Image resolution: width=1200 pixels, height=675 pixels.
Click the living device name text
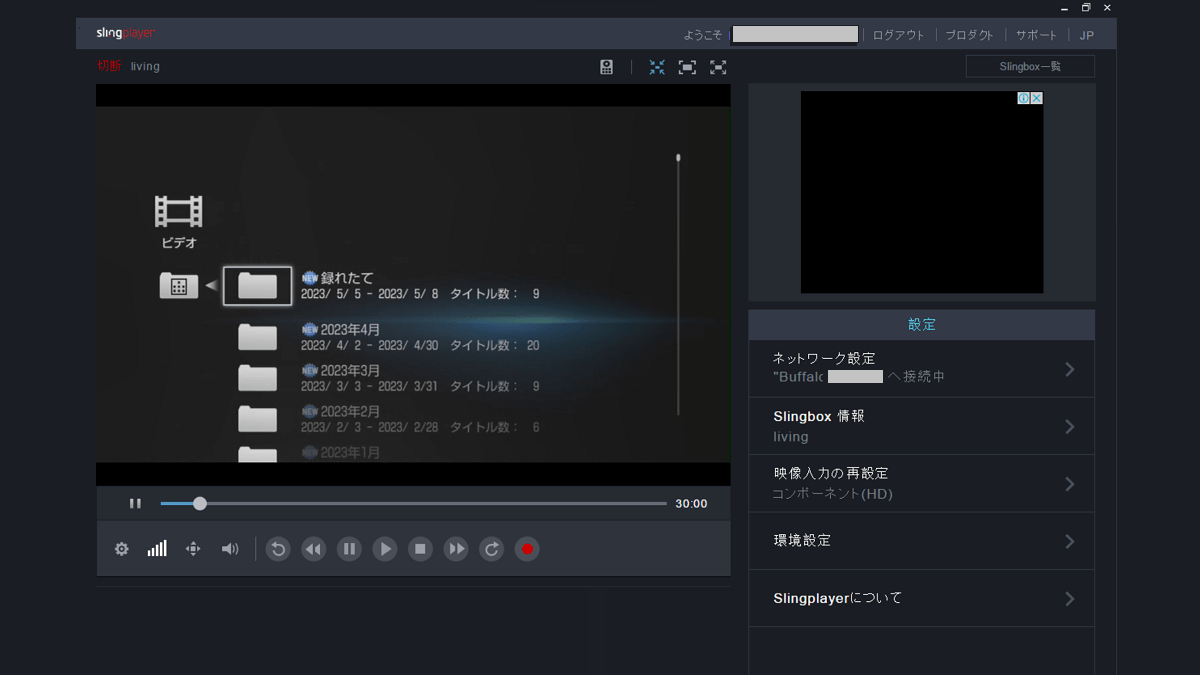coord(145,66)
